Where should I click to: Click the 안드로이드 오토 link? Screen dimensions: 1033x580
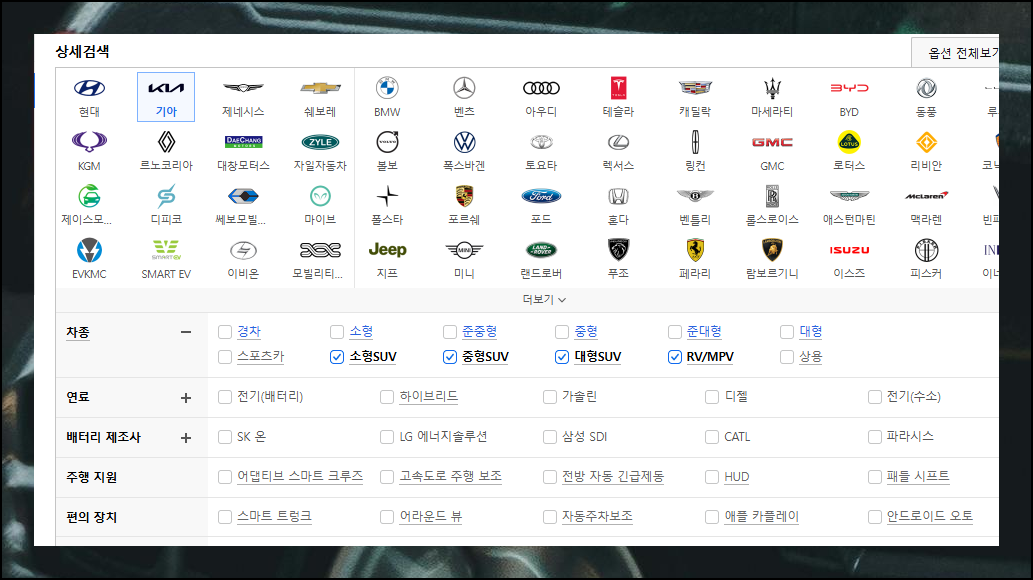[930, 516]
